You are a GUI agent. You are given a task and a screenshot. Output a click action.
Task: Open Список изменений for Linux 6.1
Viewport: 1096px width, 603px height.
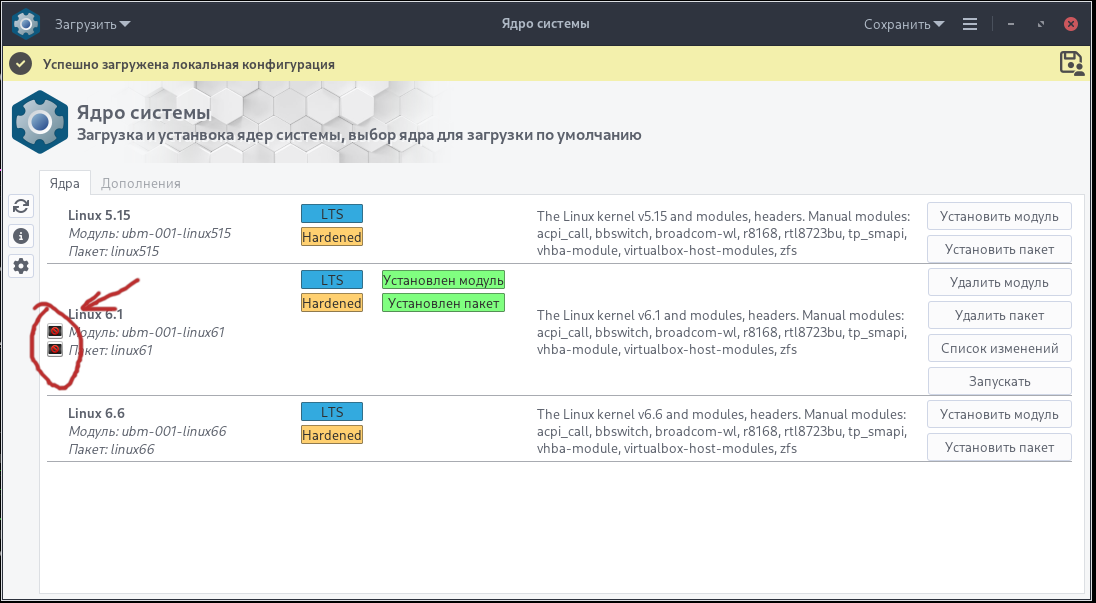click(x=999, y=348)
